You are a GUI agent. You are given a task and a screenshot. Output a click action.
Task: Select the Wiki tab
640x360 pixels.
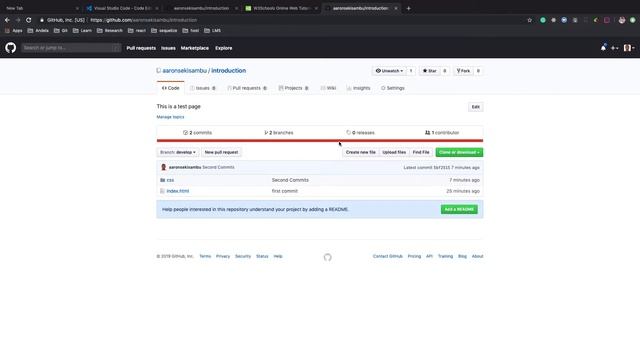[328, 88]
